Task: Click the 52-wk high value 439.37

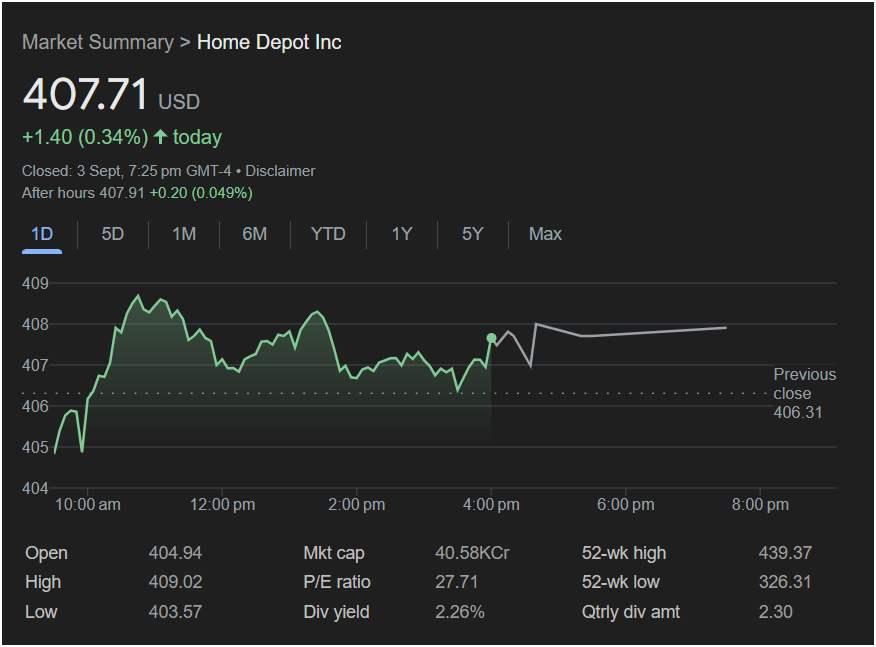Action: point(785,553)
